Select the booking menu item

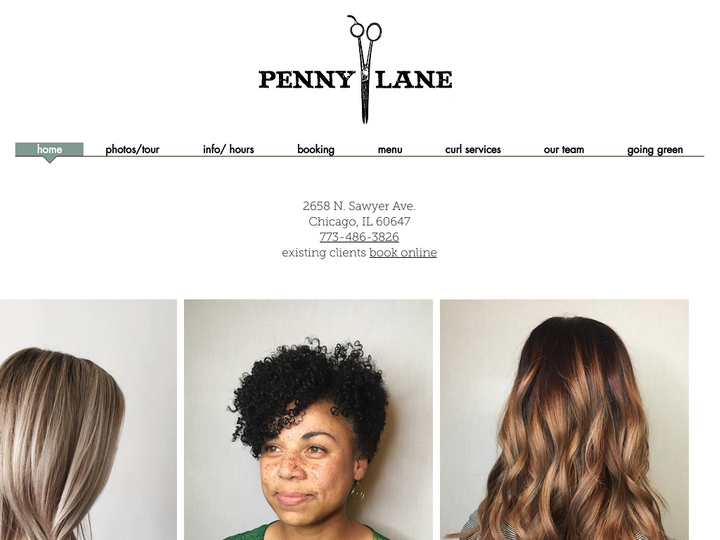click(x=316, y=150)
